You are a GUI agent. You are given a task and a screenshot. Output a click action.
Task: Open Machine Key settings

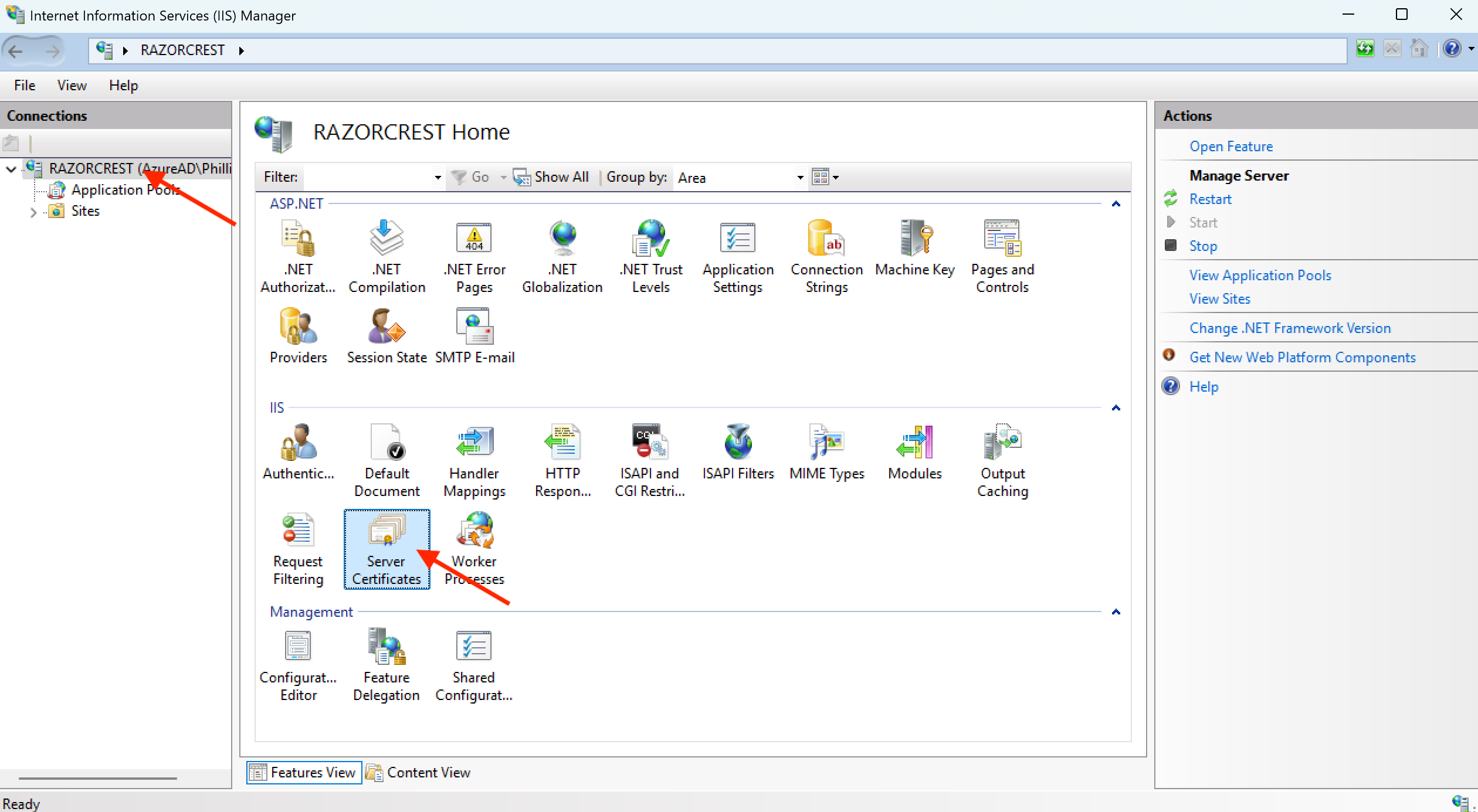coord(914,255)
